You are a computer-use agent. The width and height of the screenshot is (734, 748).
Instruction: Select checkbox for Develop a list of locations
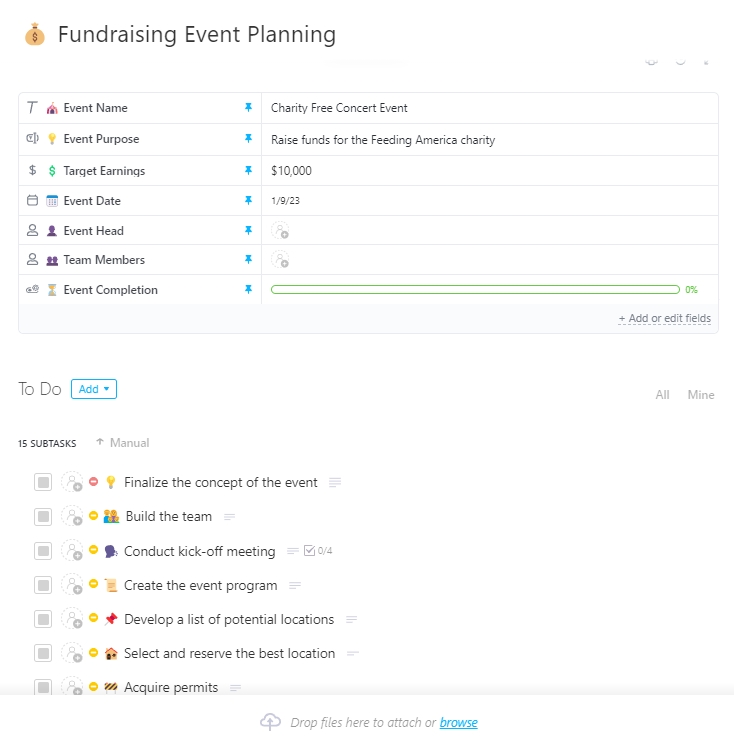43,620
